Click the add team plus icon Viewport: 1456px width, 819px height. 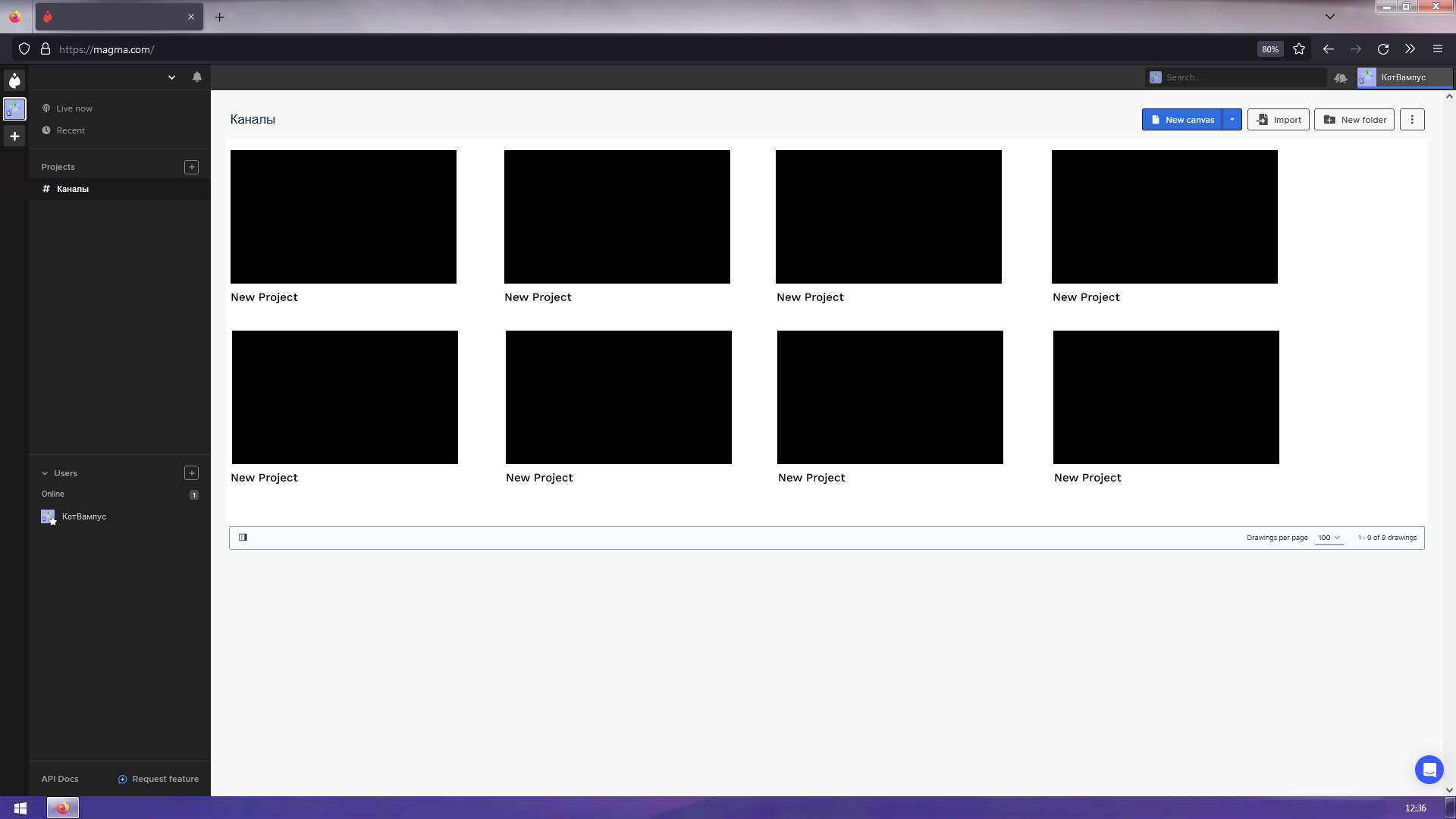click(x=14, y=136)
